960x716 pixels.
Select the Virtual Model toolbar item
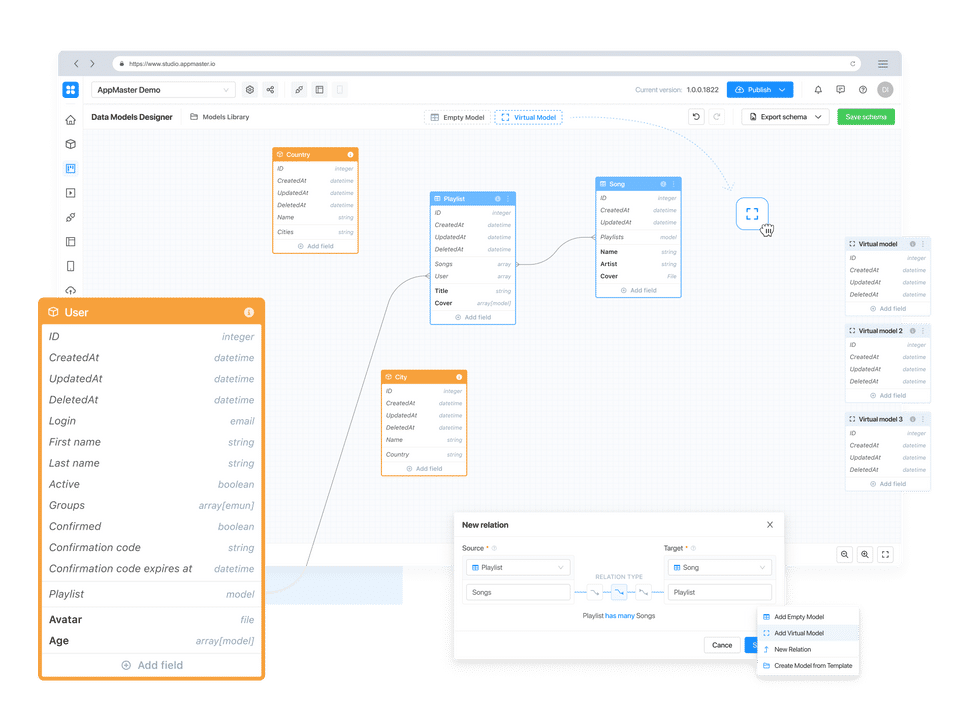click(528, 117)
